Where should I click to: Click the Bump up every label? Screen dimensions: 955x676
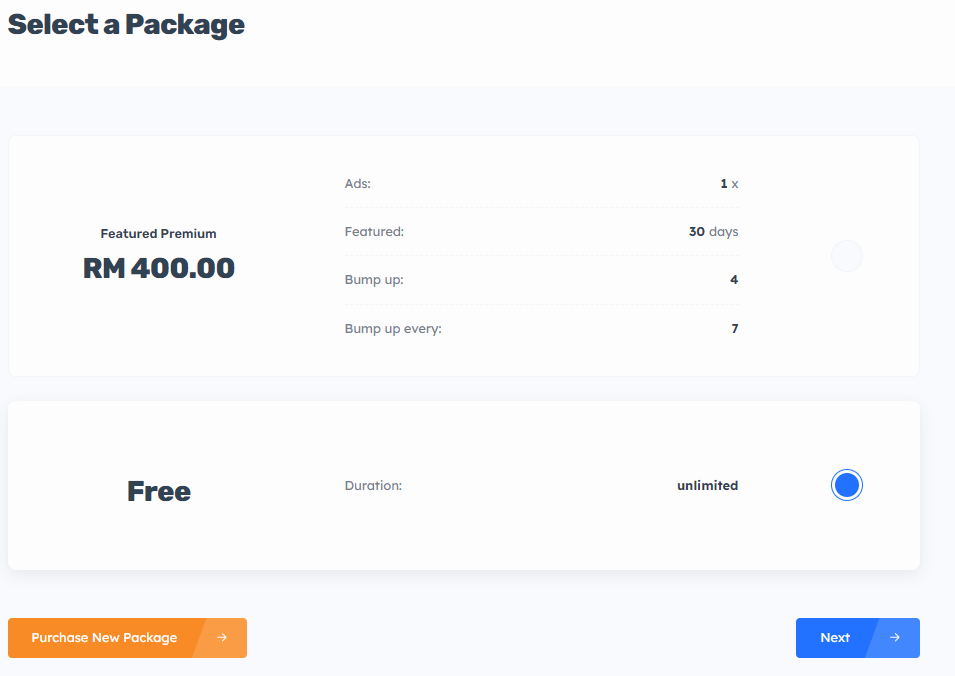tap(393, 329)
